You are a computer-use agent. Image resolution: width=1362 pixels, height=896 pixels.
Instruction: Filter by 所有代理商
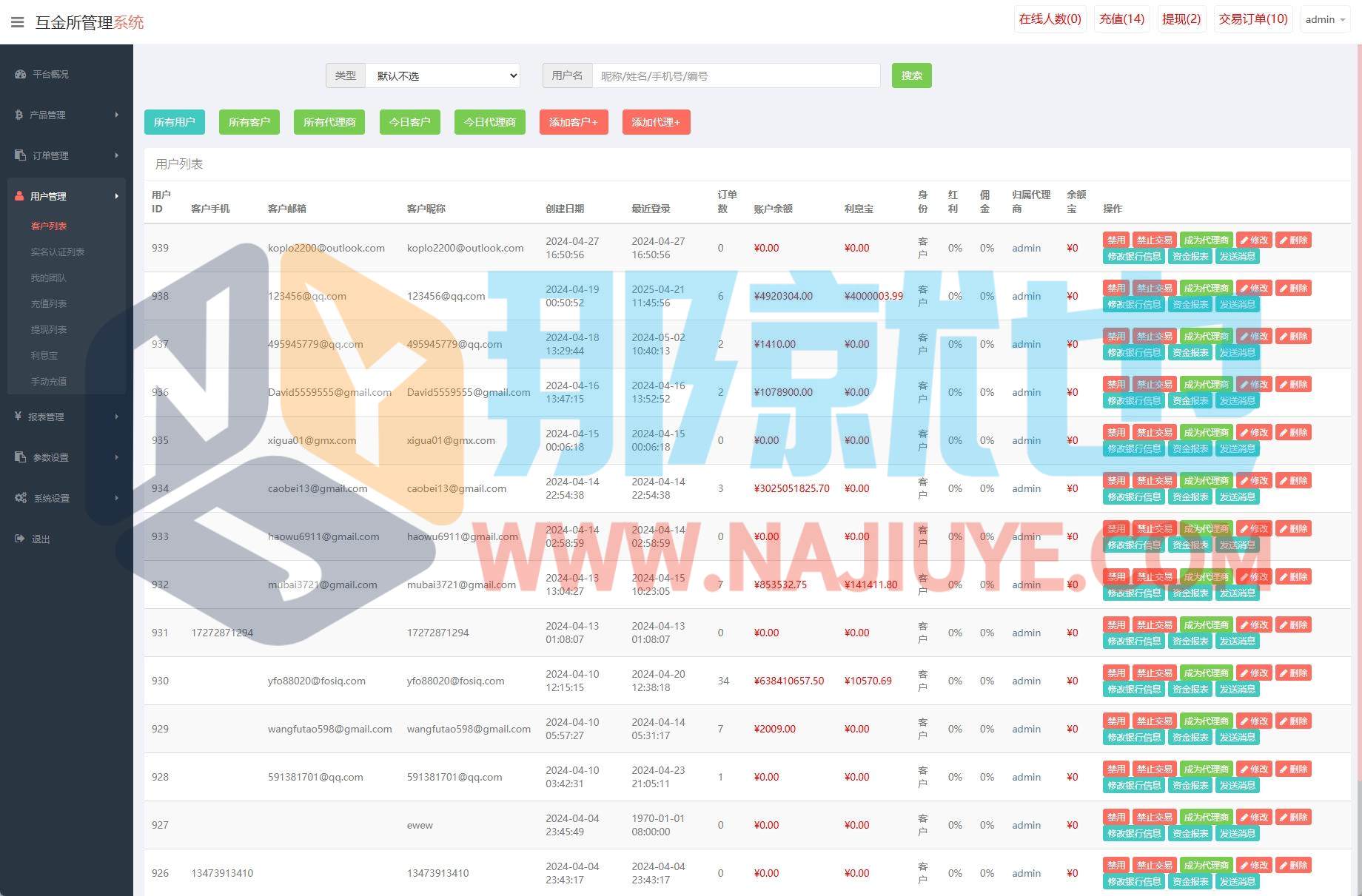[x=329, y=122]
